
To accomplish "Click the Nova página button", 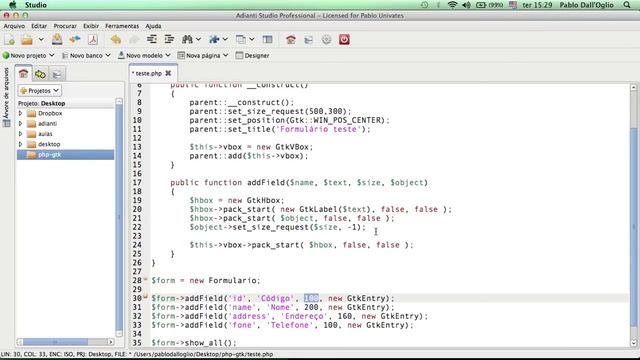I will 199,56.
